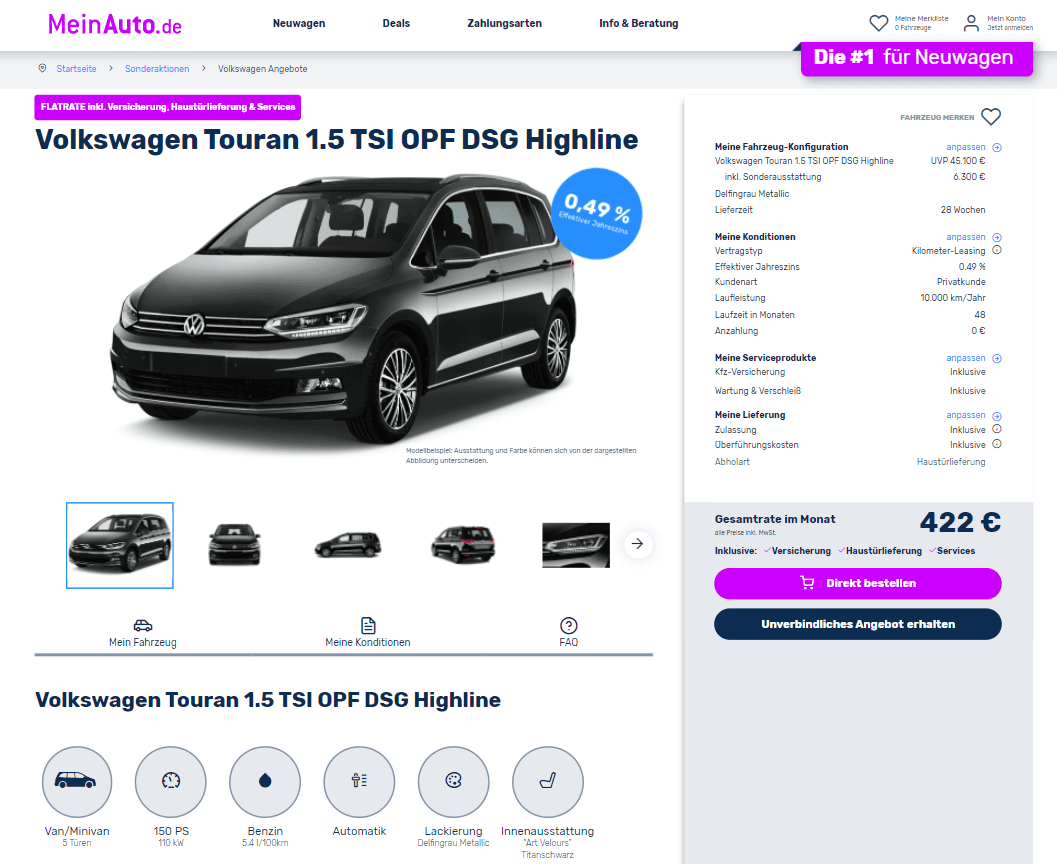Click arrow icon beside Serviceprodukte anpassen
The width and height of the screenshot is (1057, 864).
click(997, 359)
